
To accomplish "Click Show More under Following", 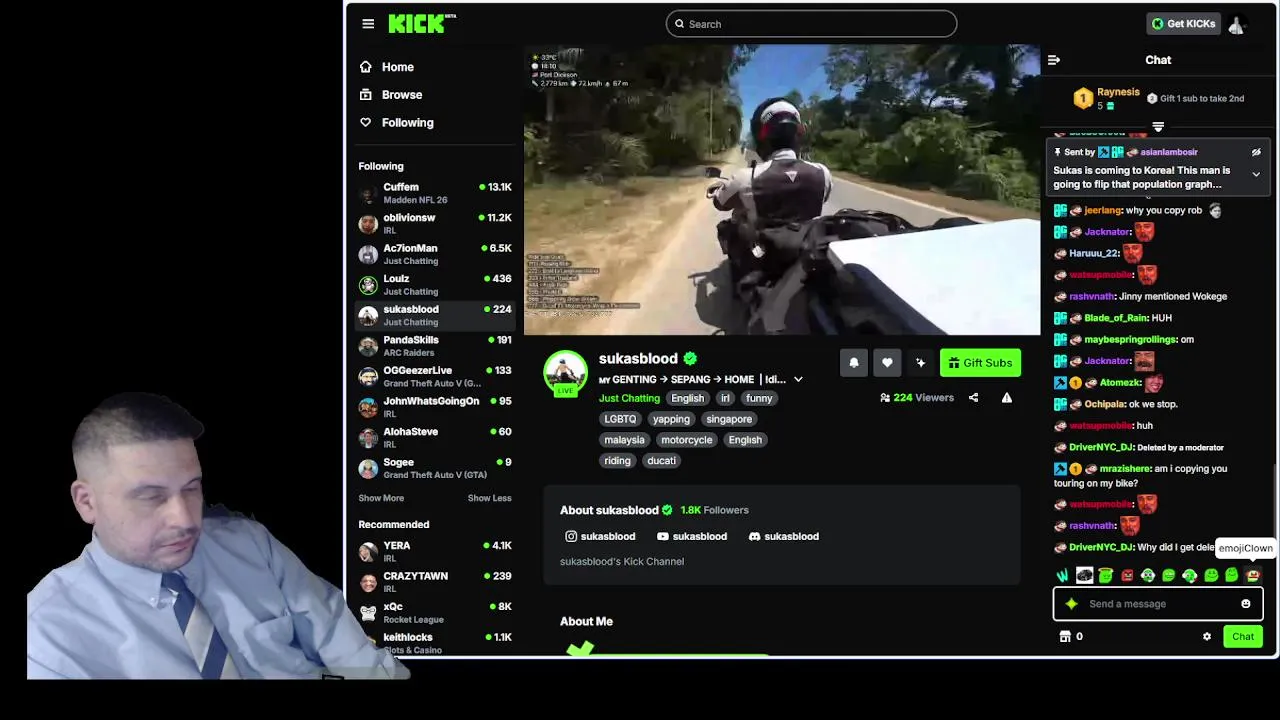I will point(381,498).
